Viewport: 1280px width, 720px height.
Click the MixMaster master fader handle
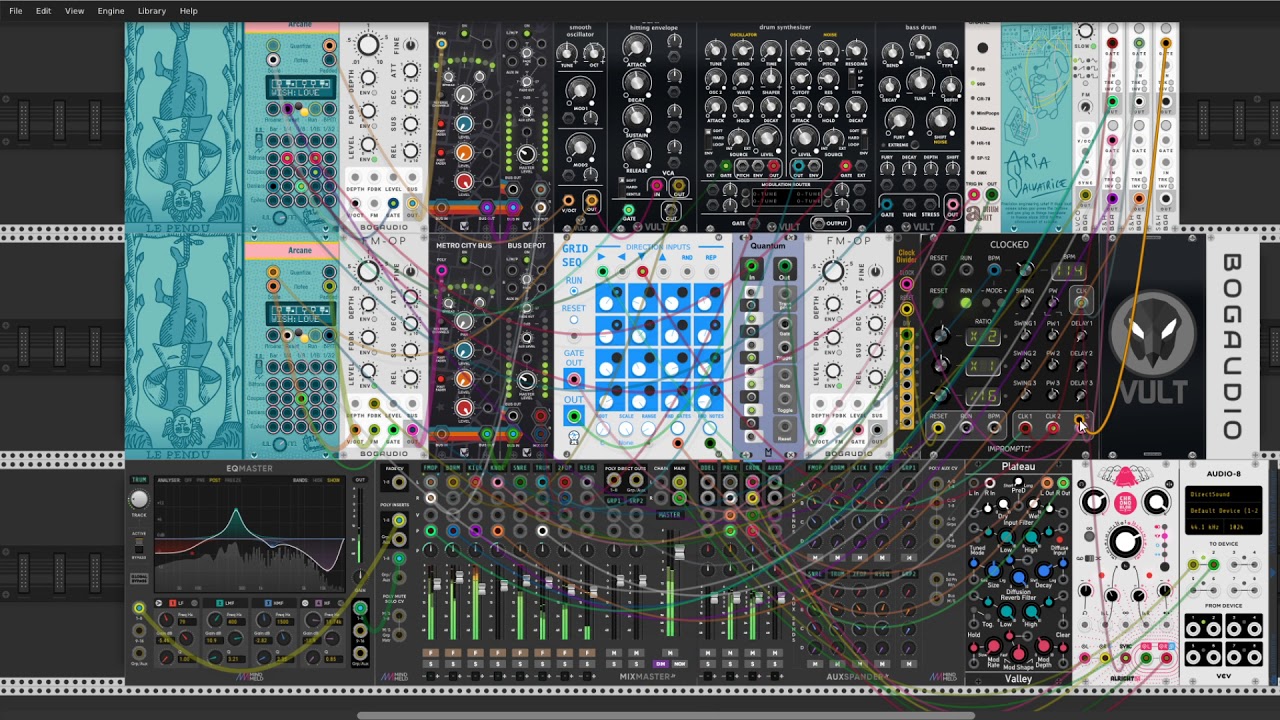click(x=679, y=554)
